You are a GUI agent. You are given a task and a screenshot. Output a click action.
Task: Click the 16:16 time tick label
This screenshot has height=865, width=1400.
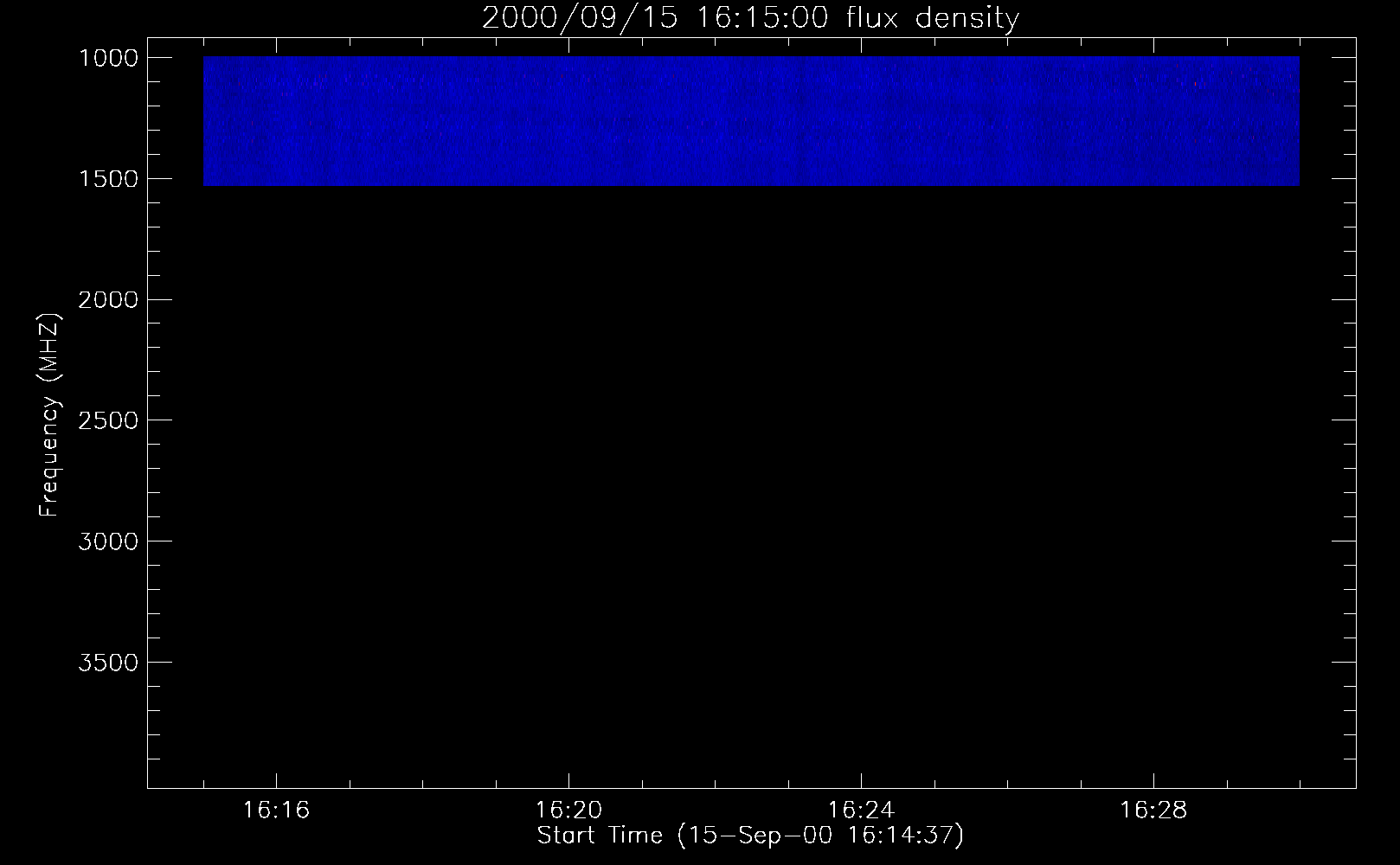(276, 811)
